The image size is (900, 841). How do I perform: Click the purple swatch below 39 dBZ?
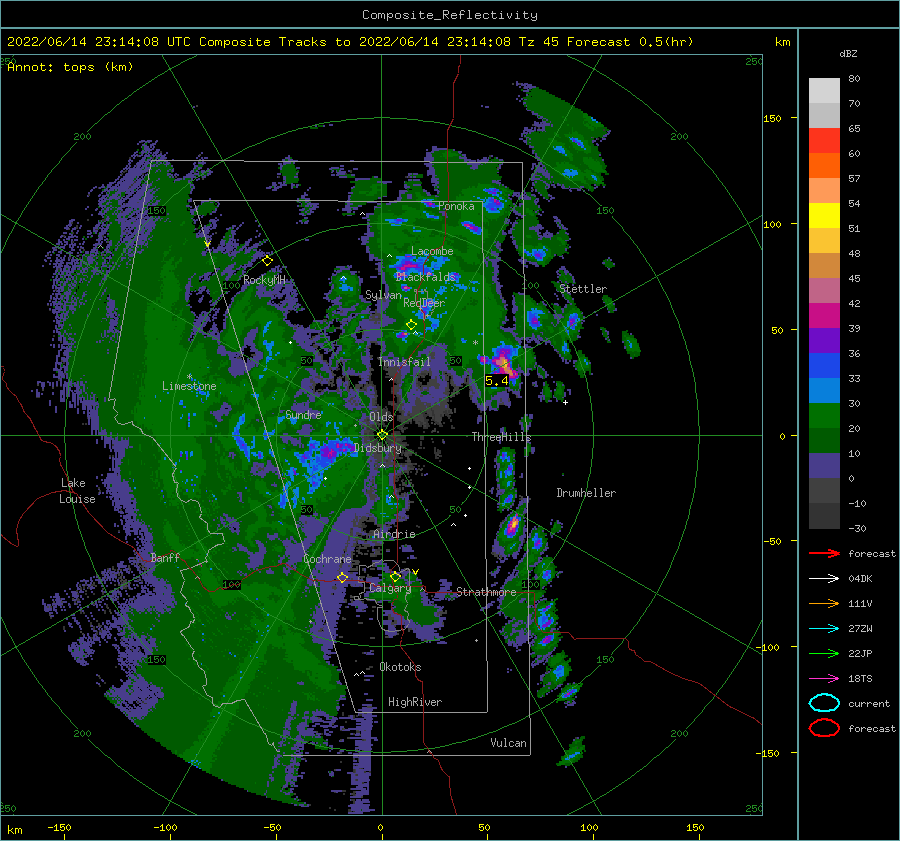[824, 340]
